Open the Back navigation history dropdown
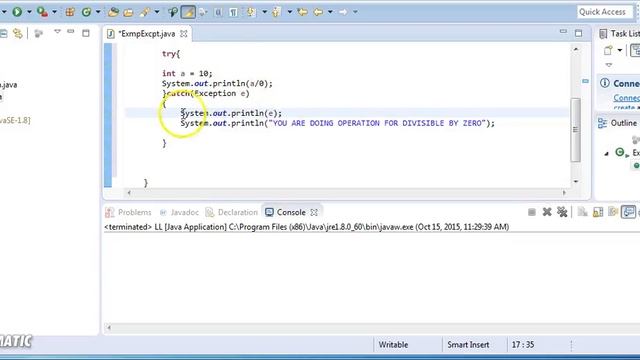 330,12
